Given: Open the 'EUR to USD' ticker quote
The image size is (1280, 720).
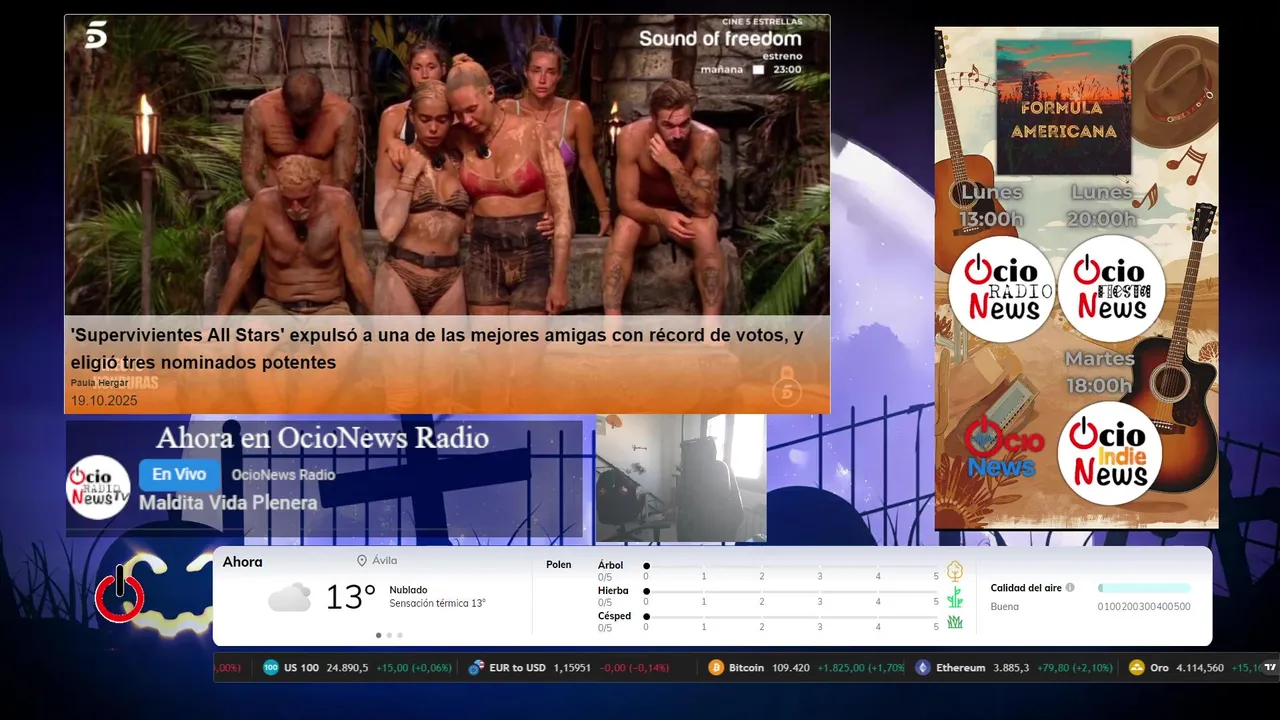Looking at the screenshot, I should coord(569,667).
